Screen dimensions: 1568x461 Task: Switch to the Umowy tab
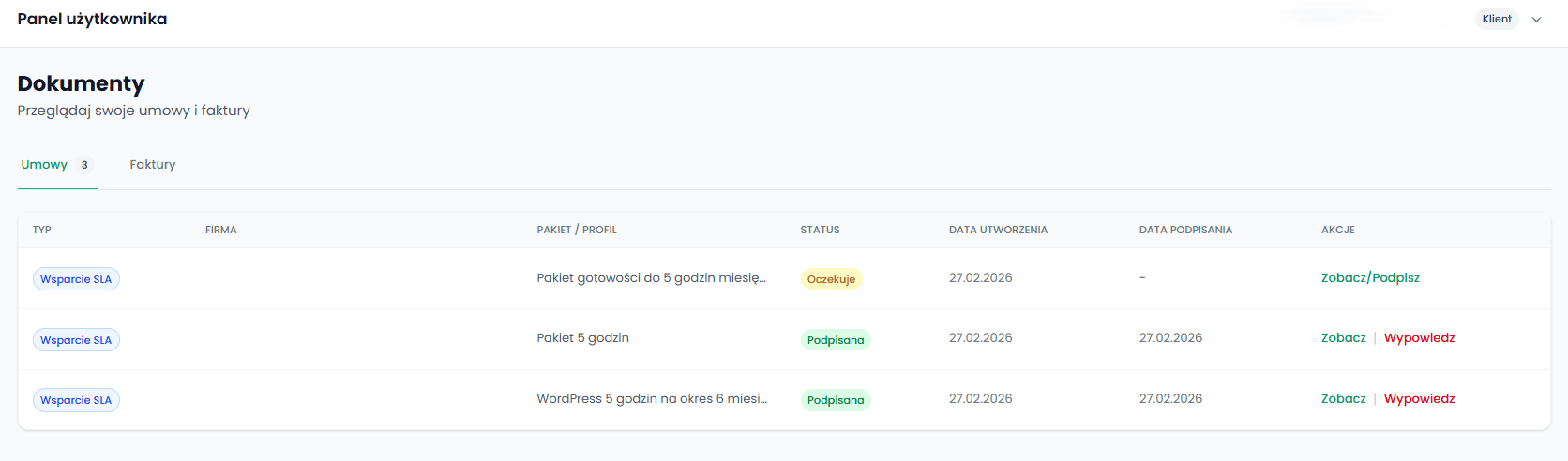45,165
